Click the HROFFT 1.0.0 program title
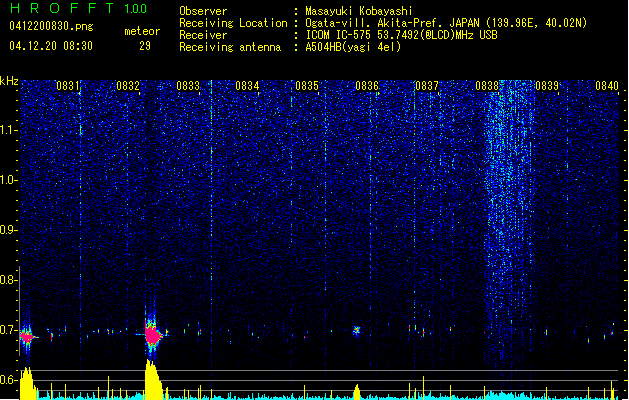The image size is (629, 400). (x=79, y=8)
